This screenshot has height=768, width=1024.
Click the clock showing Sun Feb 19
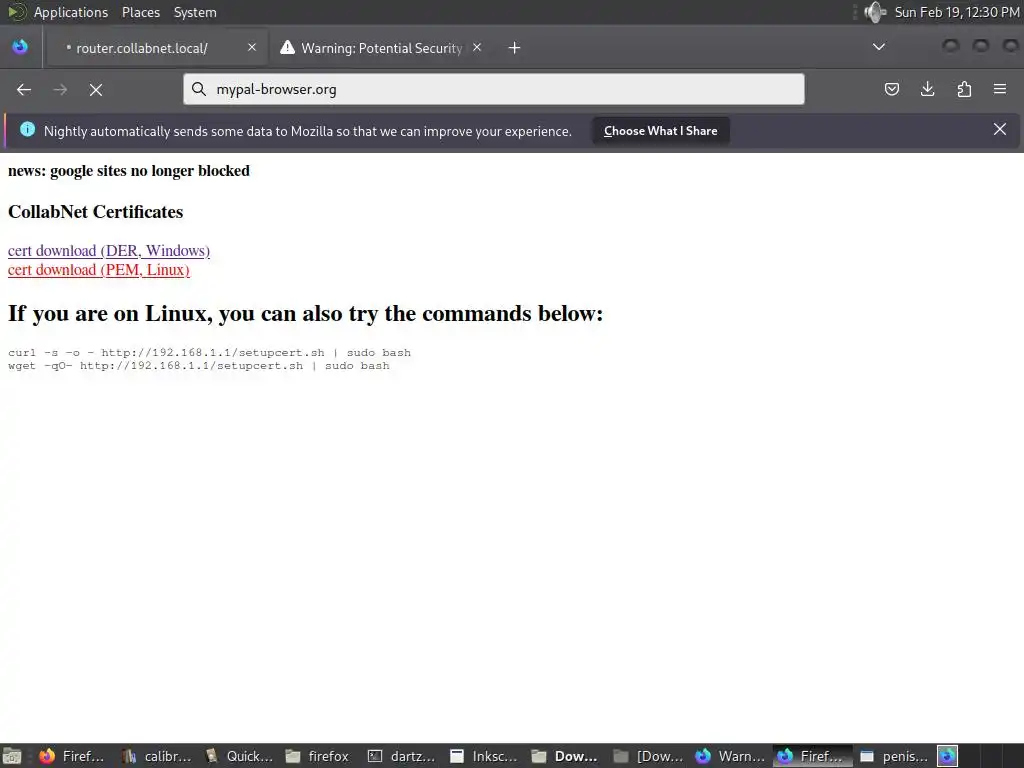pos(956,12)
